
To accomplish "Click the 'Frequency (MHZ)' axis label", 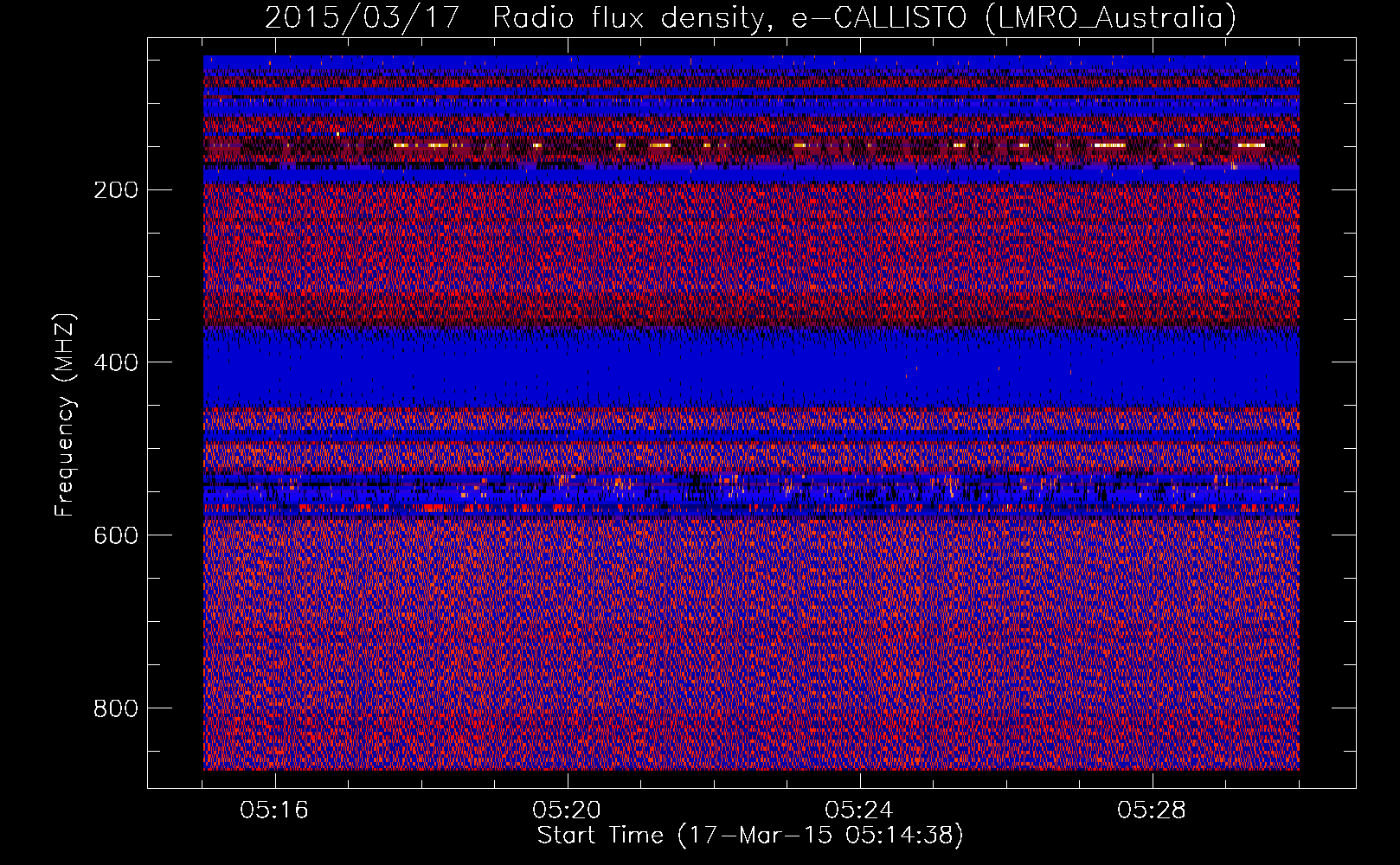I will pos(65,414).
